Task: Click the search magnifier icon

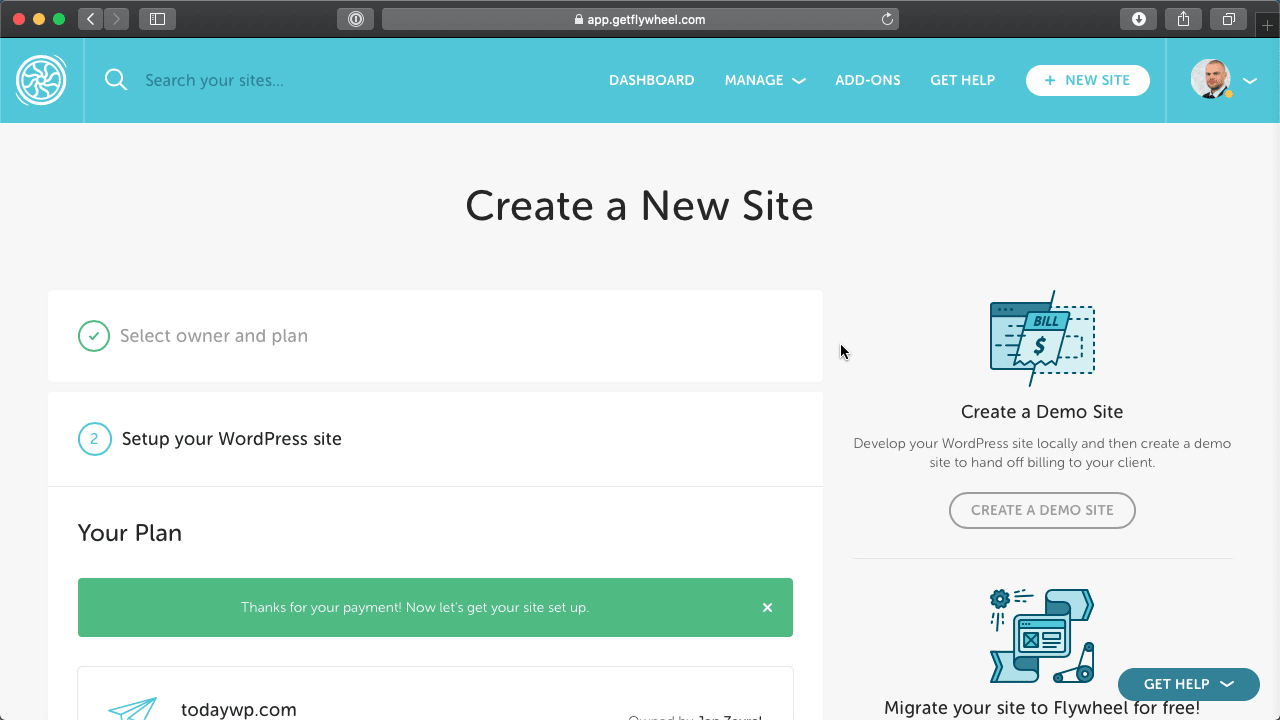Action: click(116, 80)
